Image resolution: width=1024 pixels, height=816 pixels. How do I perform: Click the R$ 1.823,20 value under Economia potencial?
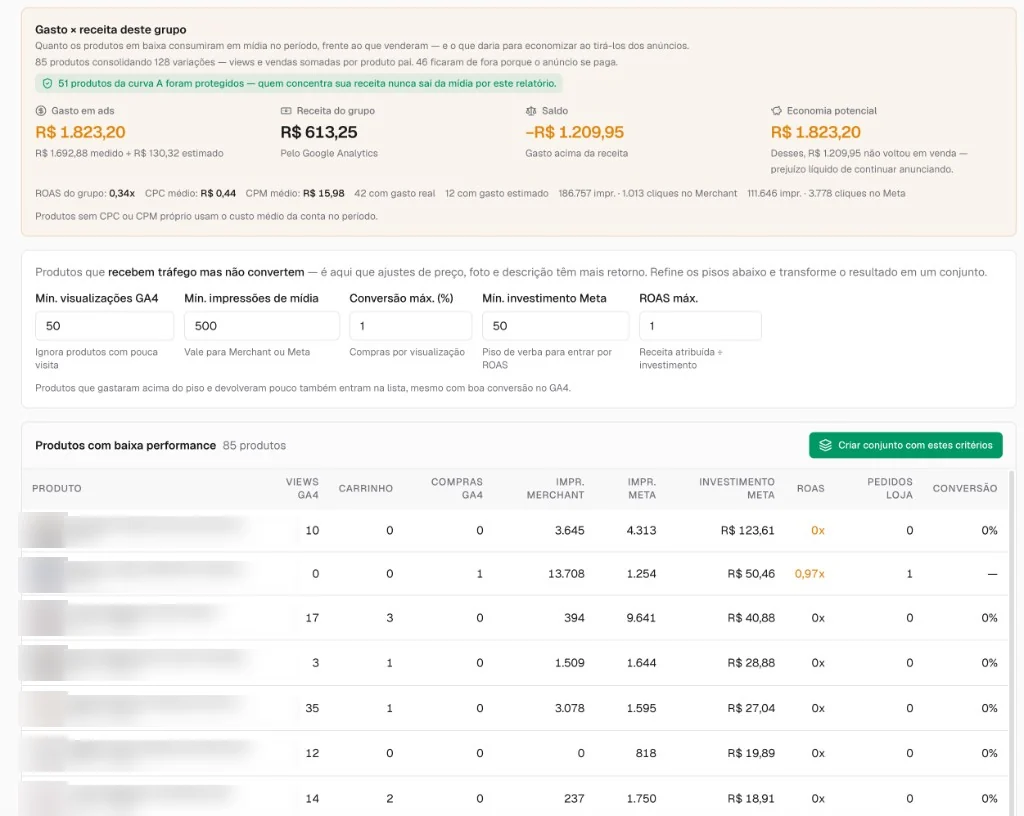(x=816, y=132)
